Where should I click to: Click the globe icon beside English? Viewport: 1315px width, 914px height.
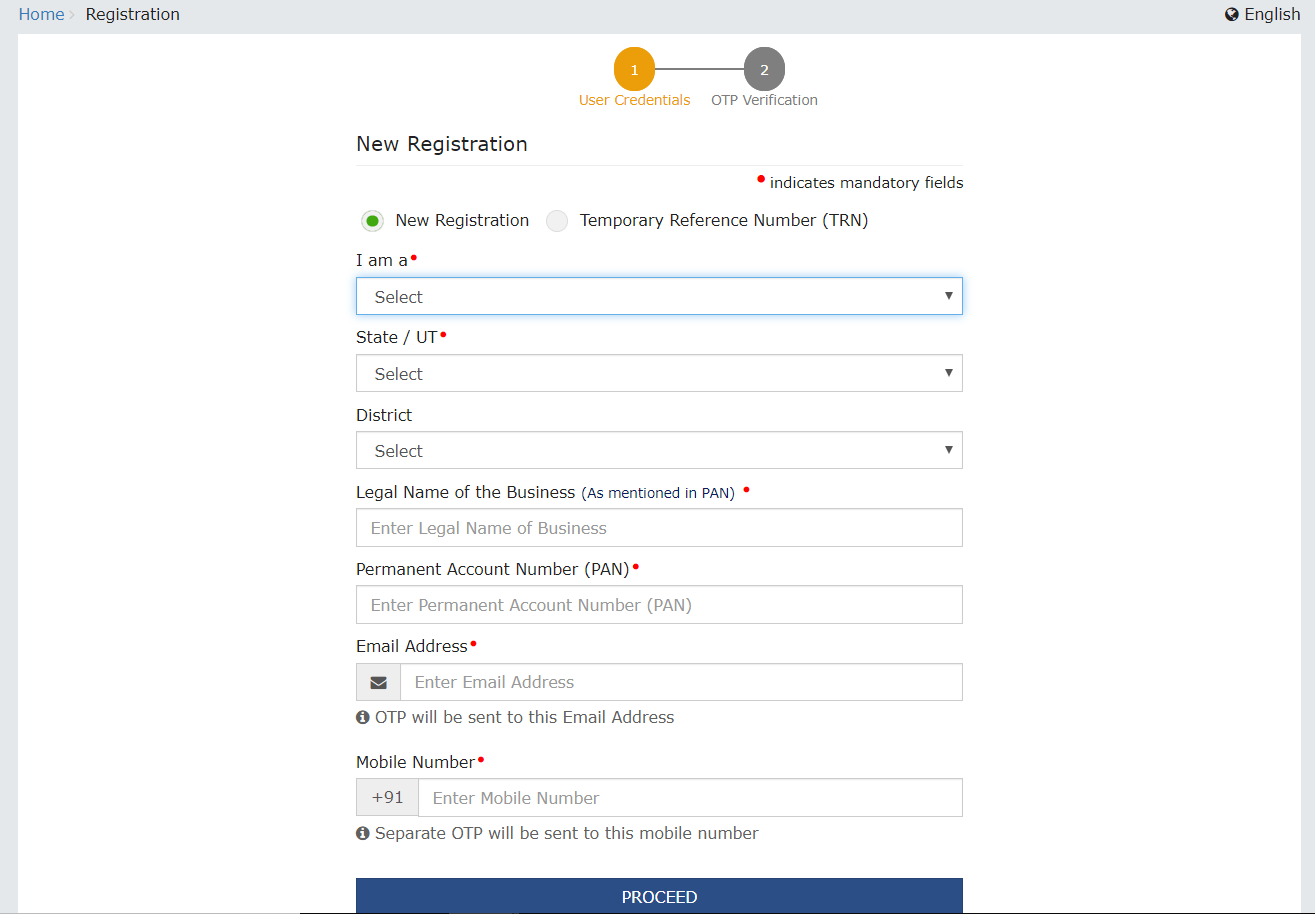[x=1232, y=15]
